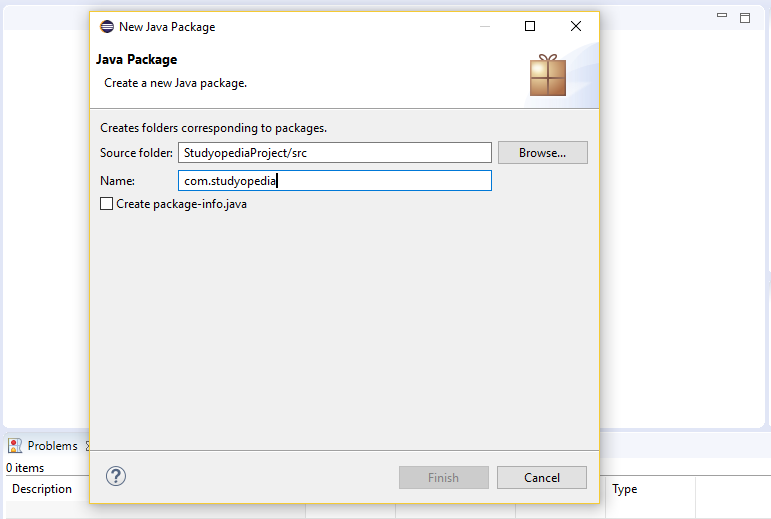Viewport: 771px width, 519px height.
Task: Select the Problems view icon
Action: 15,445
